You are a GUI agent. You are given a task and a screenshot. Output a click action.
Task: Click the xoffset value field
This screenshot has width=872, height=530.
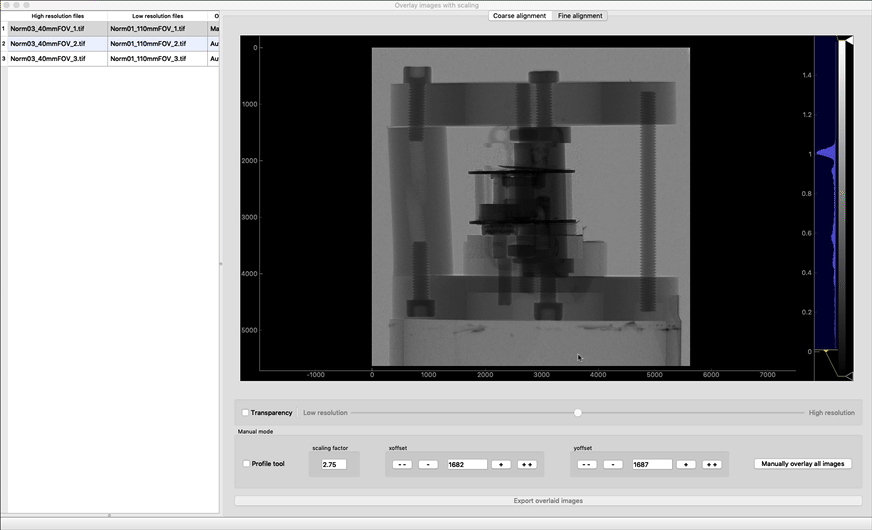467,464
